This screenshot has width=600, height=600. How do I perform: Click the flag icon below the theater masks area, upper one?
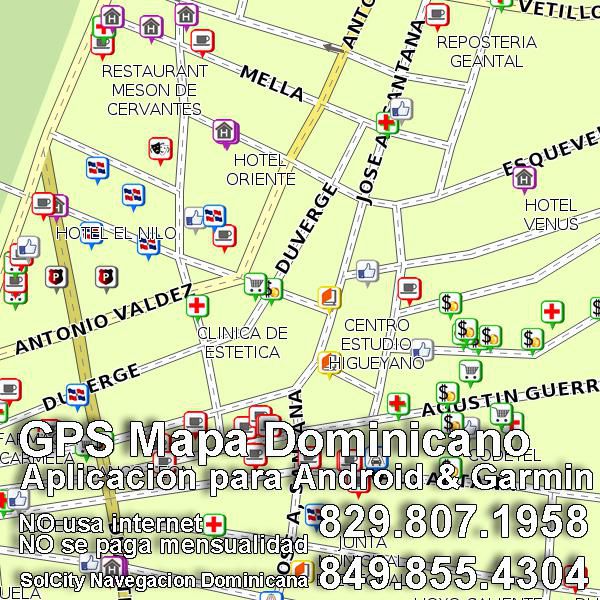pos(97,168)
